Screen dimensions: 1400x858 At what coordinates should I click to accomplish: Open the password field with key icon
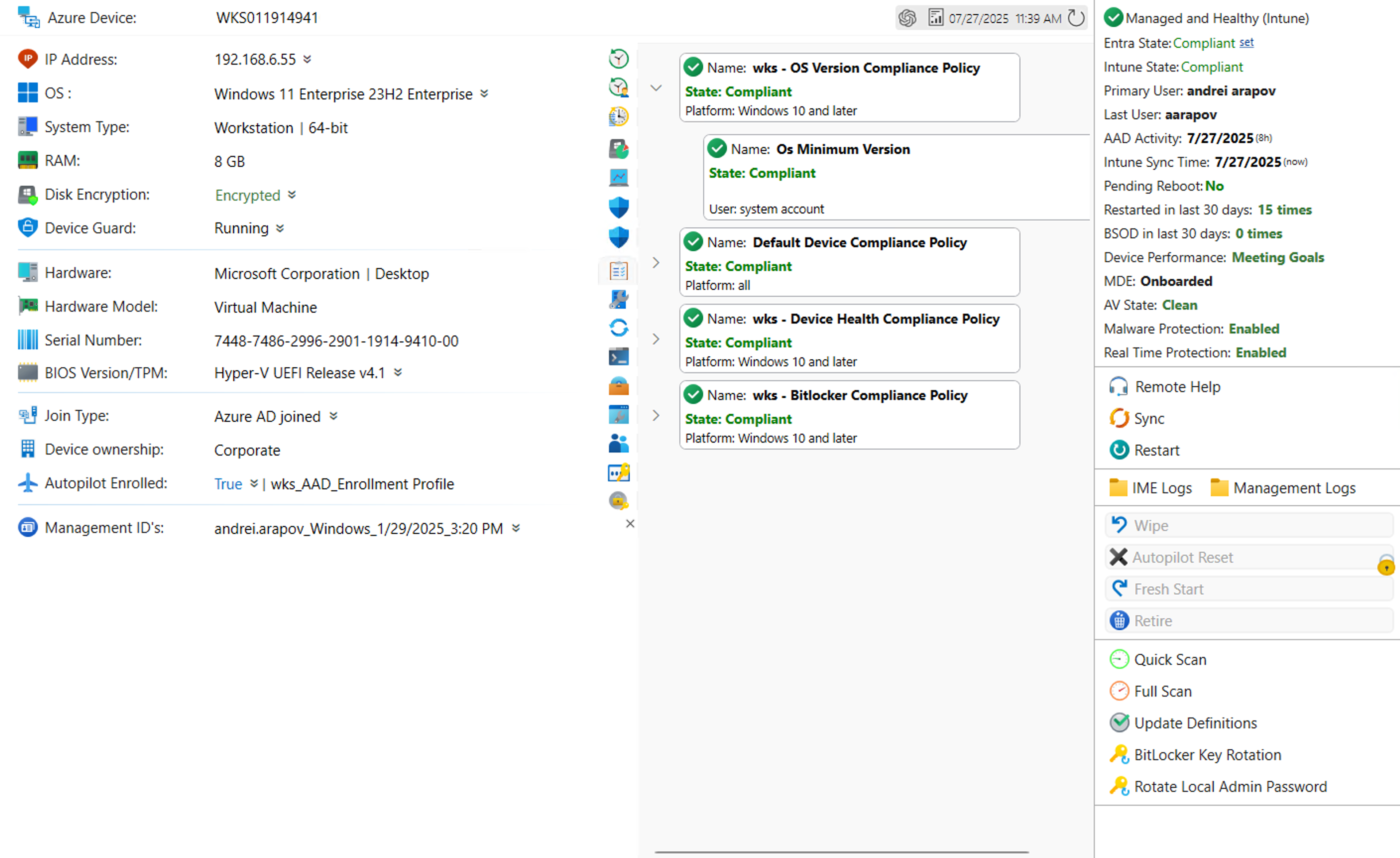(618, 472)
